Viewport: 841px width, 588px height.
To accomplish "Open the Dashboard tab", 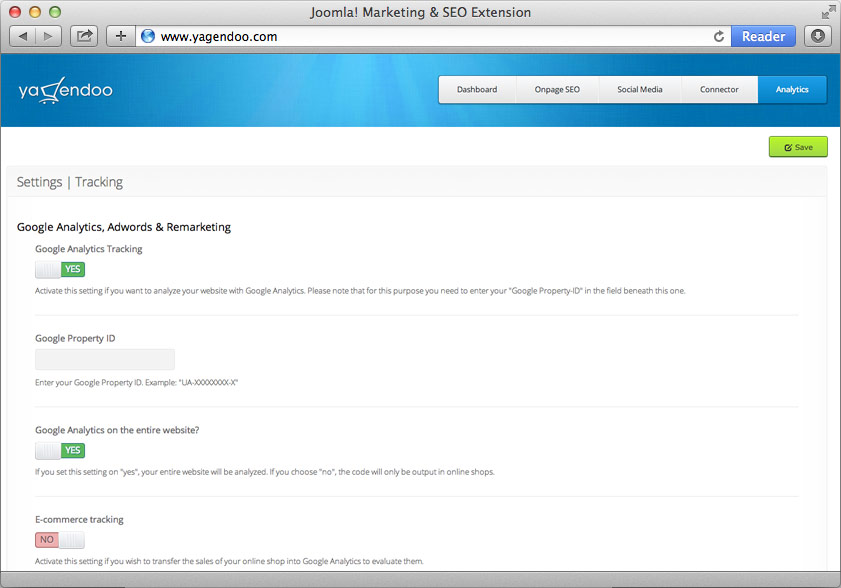I will click(477, 90).
